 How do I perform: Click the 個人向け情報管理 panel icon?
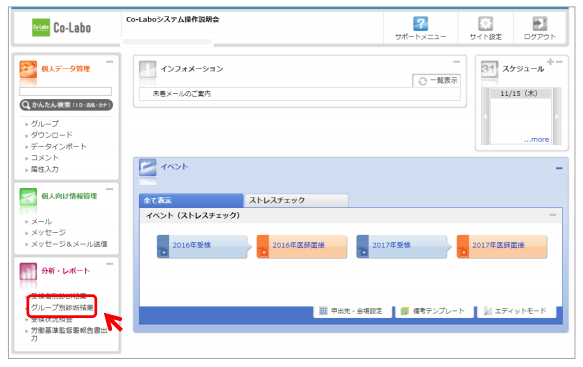(28, 197)
